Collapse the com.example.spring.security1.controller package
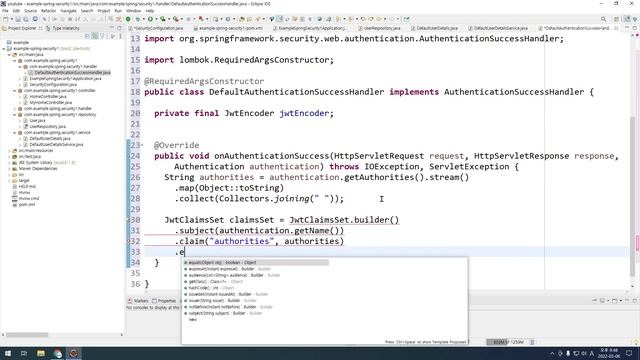Image resolution: width=640 pixels, height=360 pixels. click(x=15, y=91)
